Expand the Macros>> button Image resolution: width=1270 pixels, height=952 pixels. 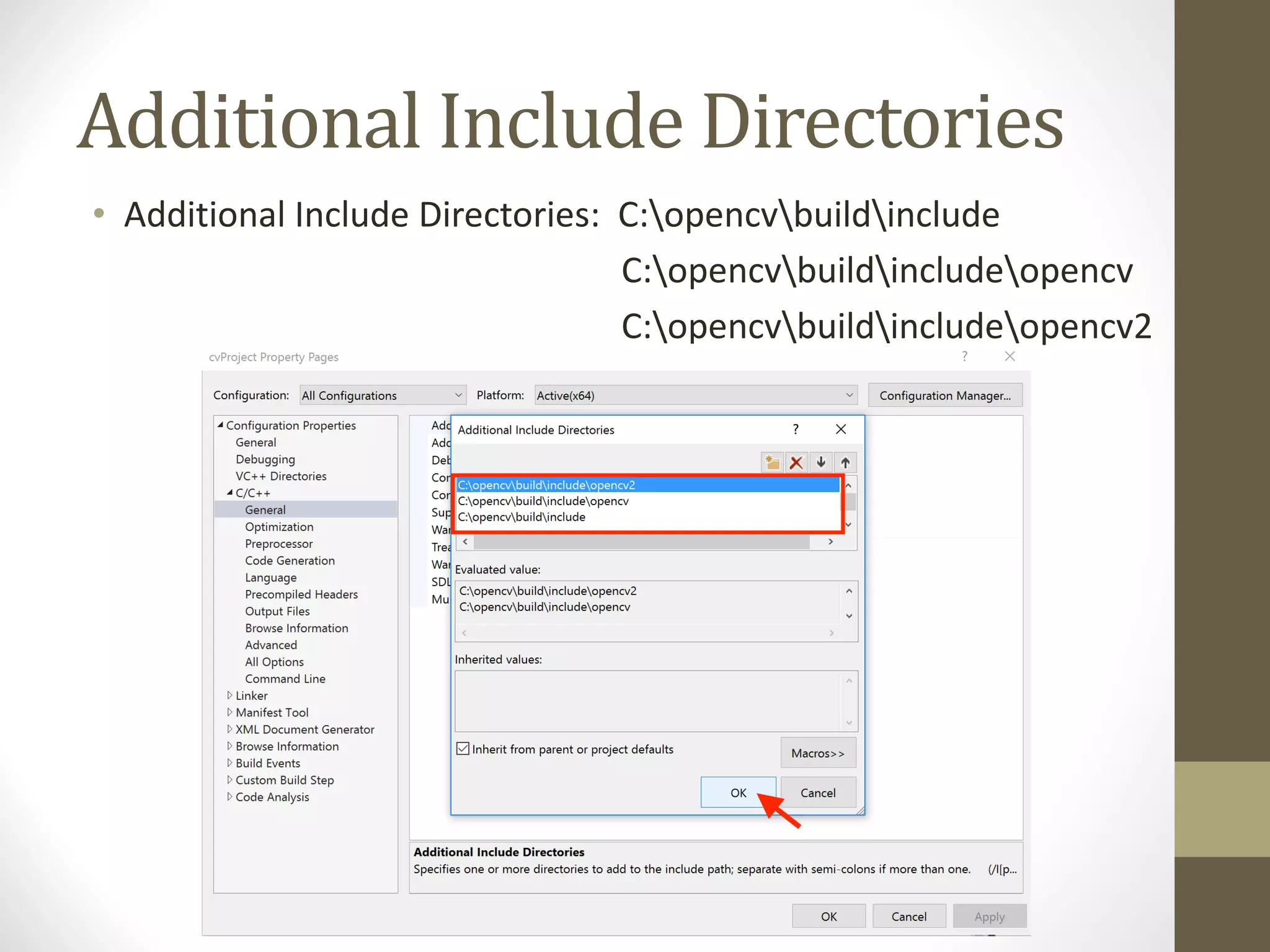click(x=818, y=753)
